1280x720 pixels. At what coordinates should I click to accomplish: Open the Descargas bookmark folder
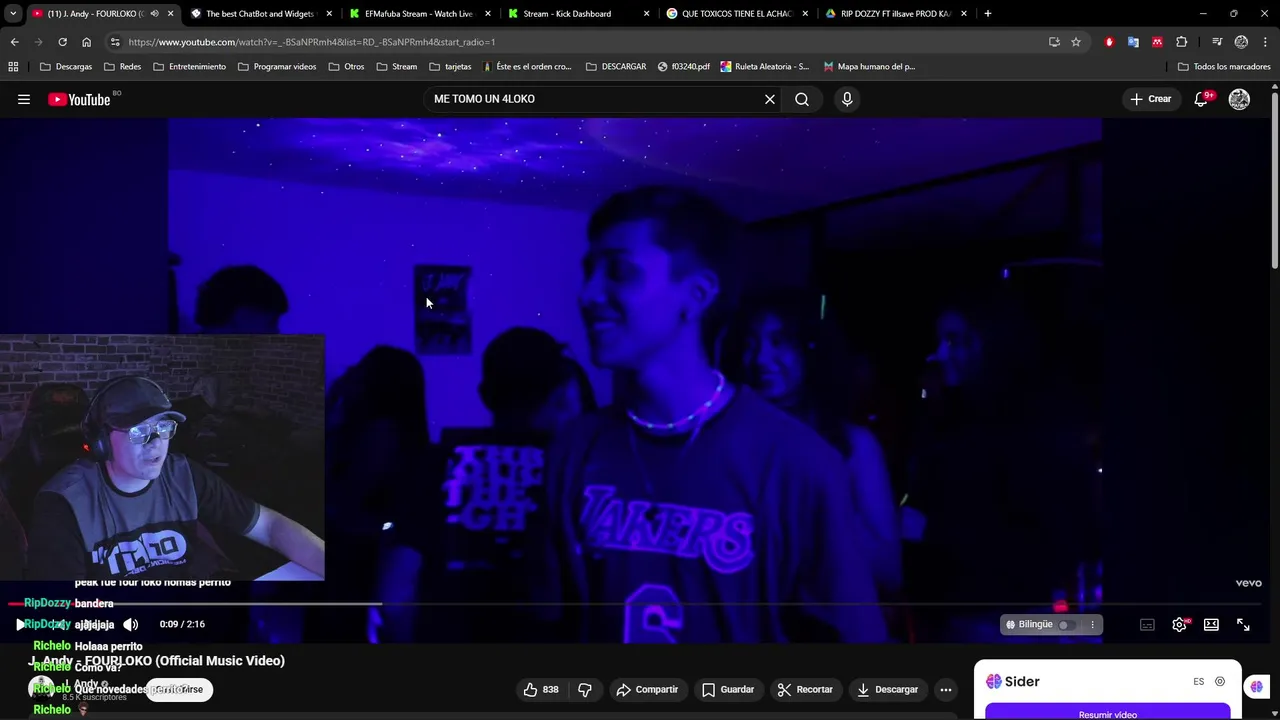click(66, 67)
